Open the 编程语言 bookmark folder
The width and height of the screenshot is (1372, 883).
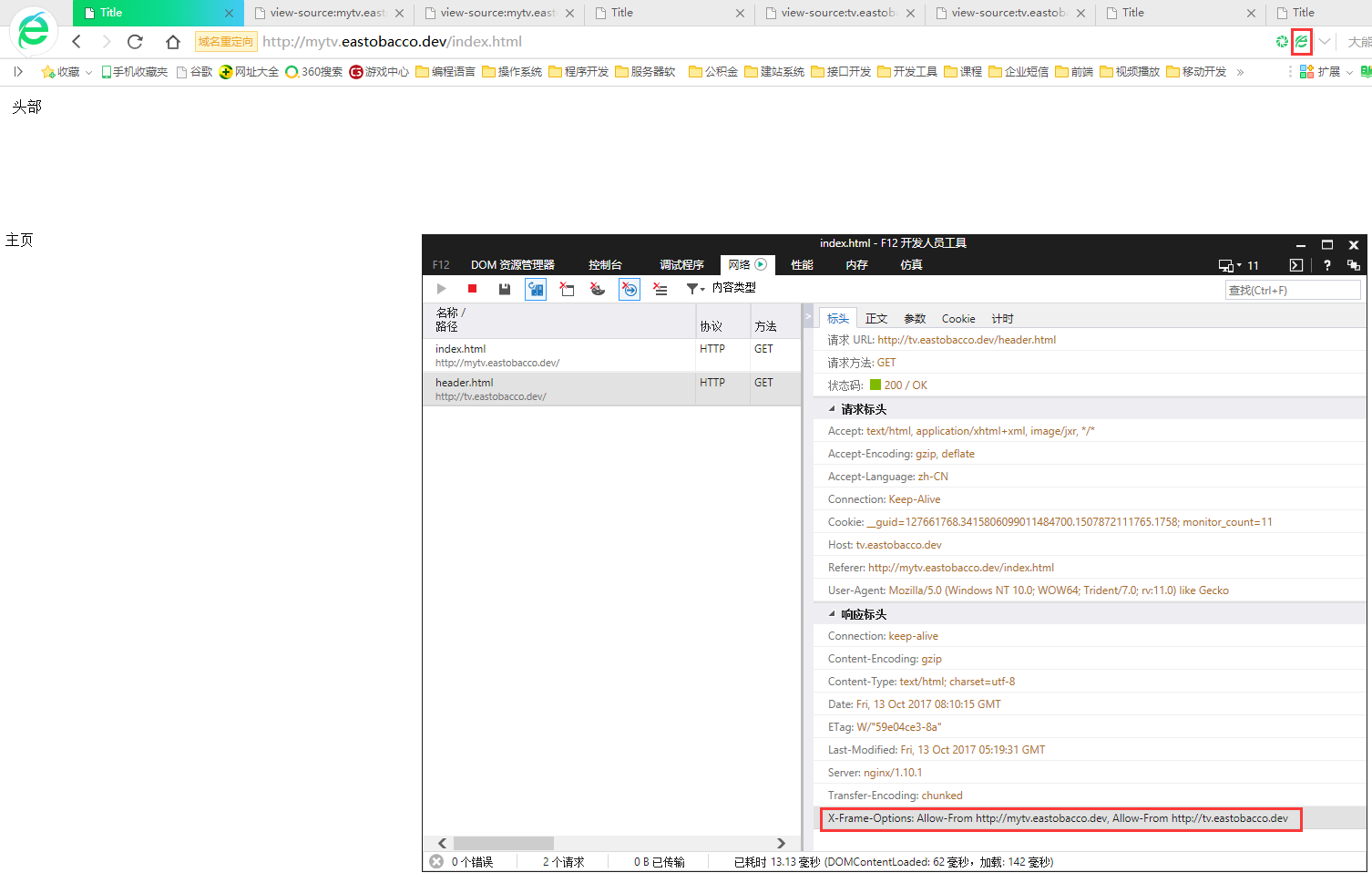[445, 72]
